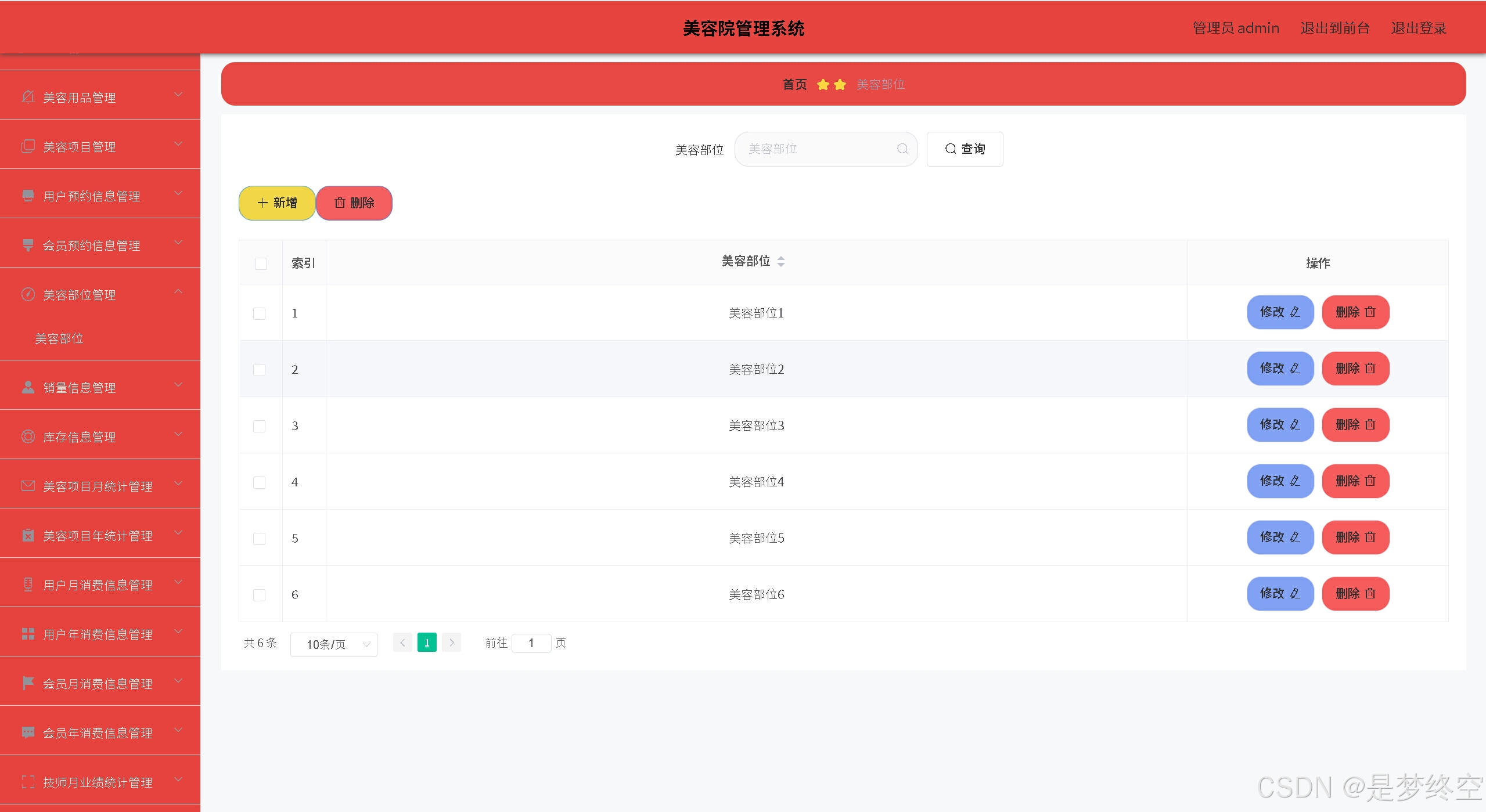
Task: Open the 美容部位 submenu item
Action: point(59,338)
